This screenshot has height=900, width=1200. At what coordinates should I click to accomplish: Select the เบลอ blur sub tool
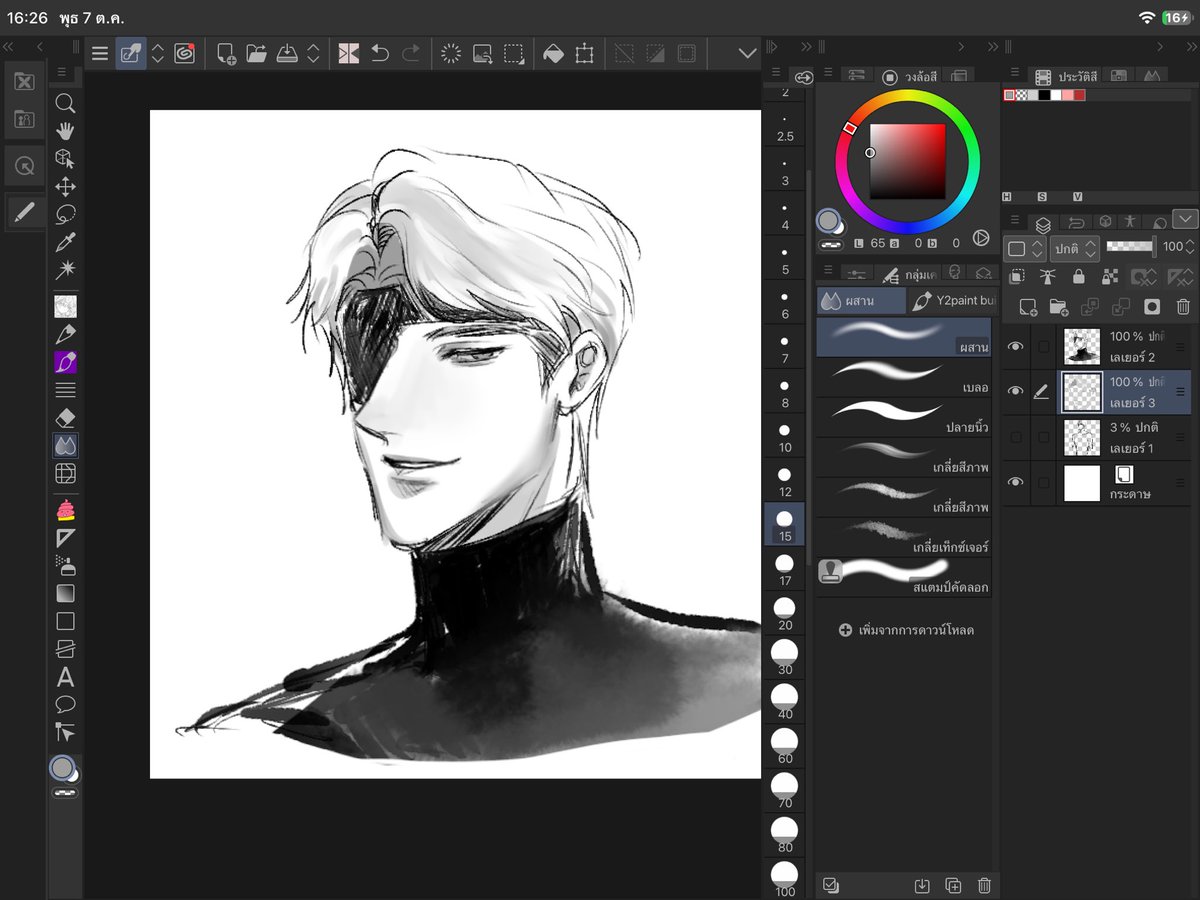click(904, 375)
